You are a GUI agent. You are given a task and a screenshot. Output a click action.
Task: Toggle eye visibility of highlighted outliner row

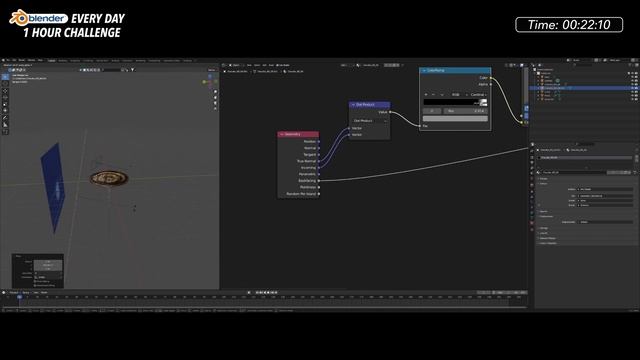coord(632,88)
